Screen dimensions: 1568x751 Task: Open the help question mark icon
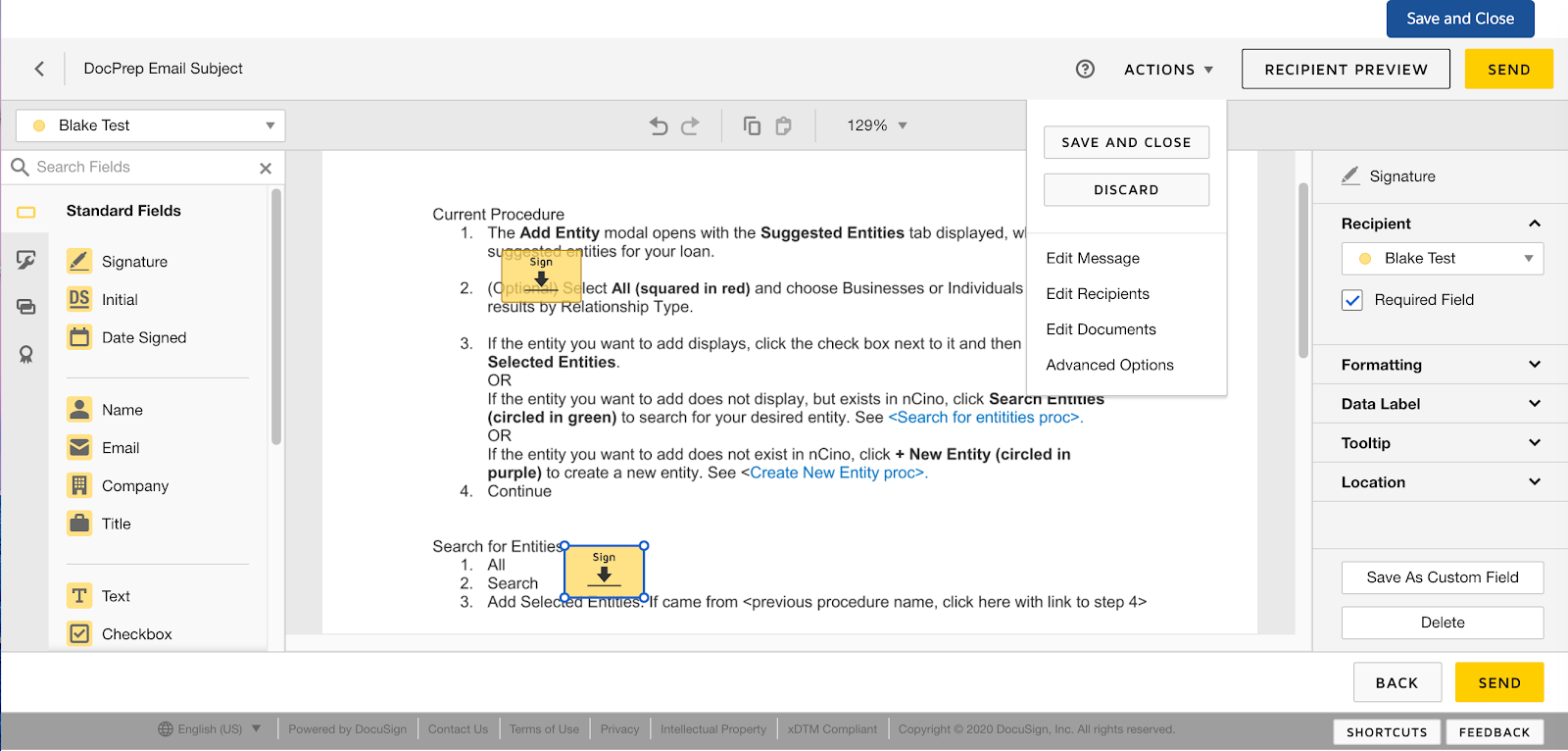tap(1085, 69)
